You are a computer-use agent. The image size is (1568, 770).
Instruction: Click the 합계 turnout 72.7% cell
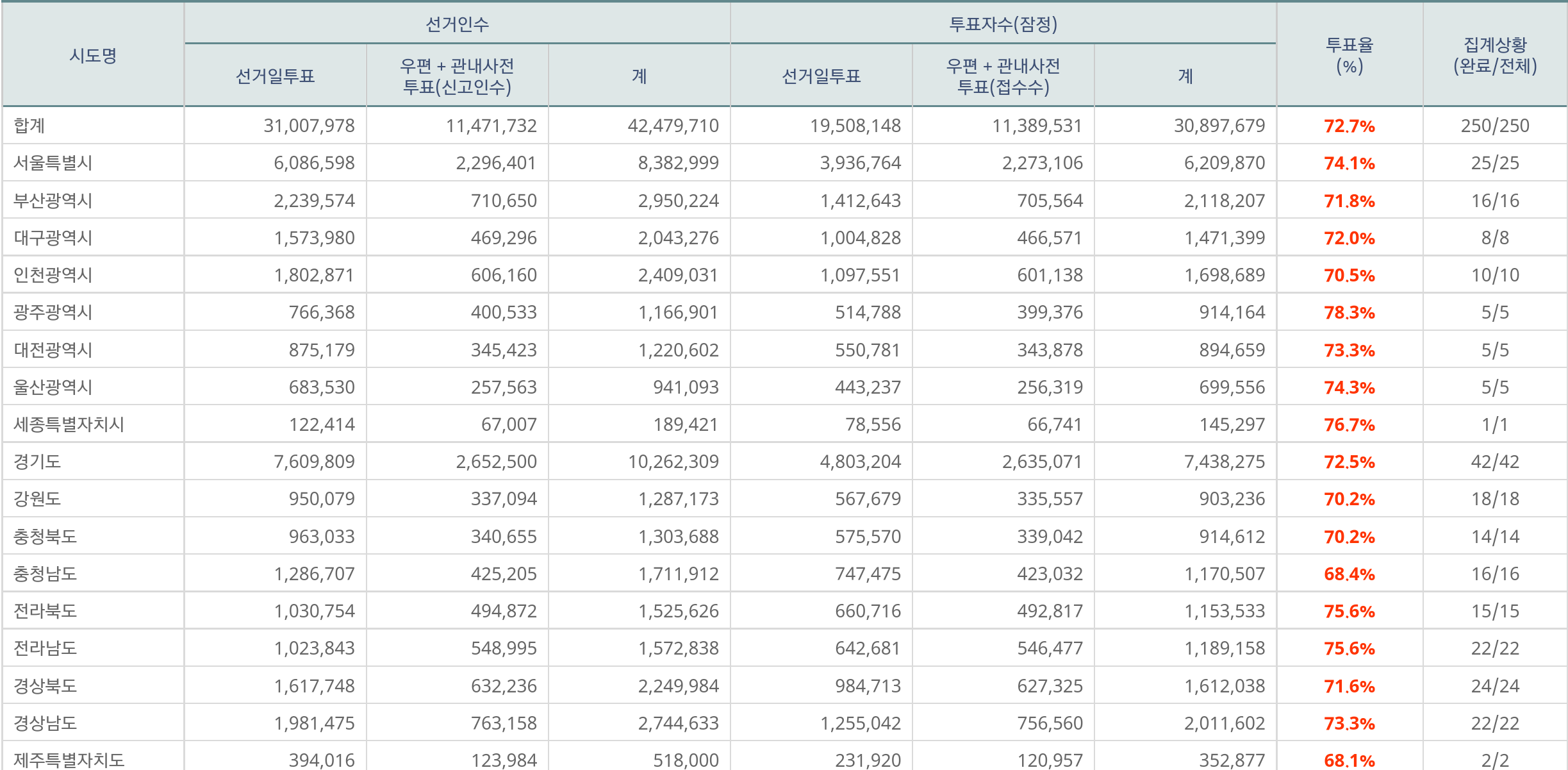[x=1349, y=126]
